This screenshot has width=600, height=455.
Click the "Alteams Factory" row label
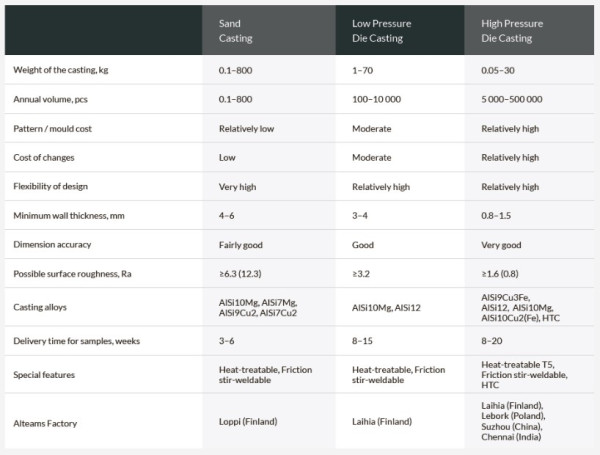pyautogui.click(x=46, y=423)
